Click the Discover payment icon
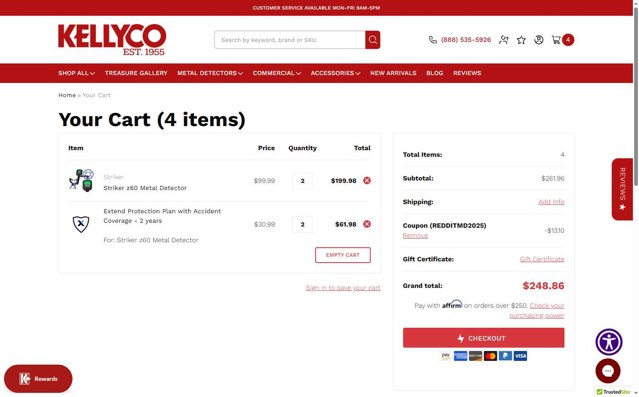The width and height of the screenshot is (639, 397). tap(475, 356)
